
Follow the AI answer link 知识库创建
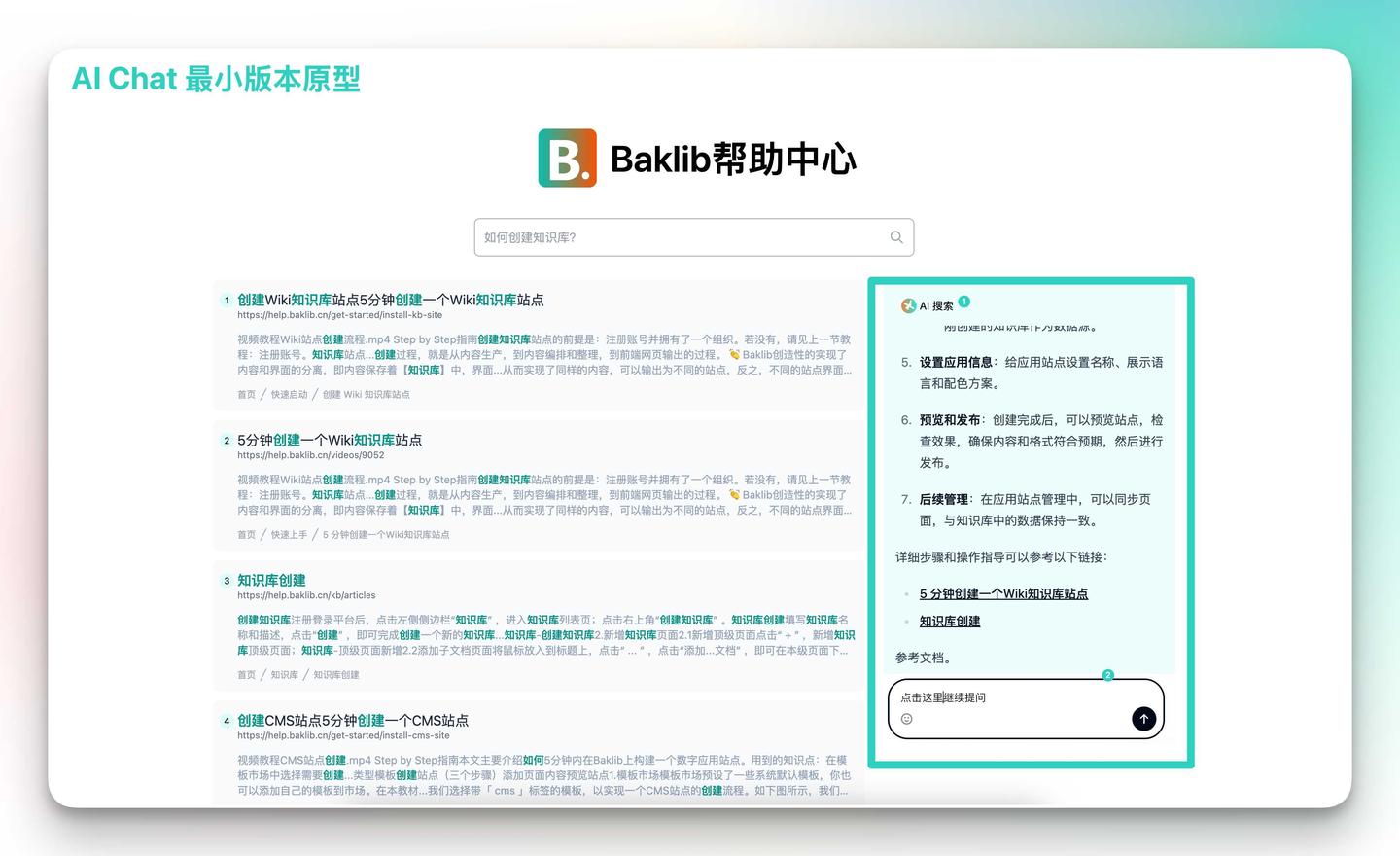(x=950, y=621)
